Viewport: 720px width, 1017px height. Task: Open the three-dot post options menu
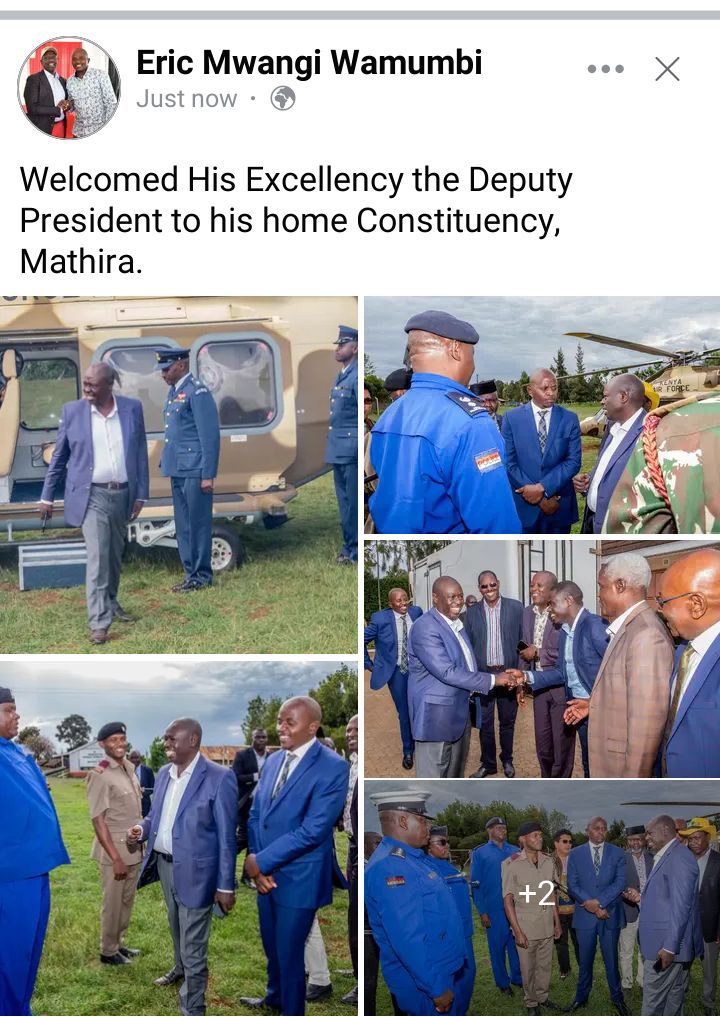click(x=605, y=69)
